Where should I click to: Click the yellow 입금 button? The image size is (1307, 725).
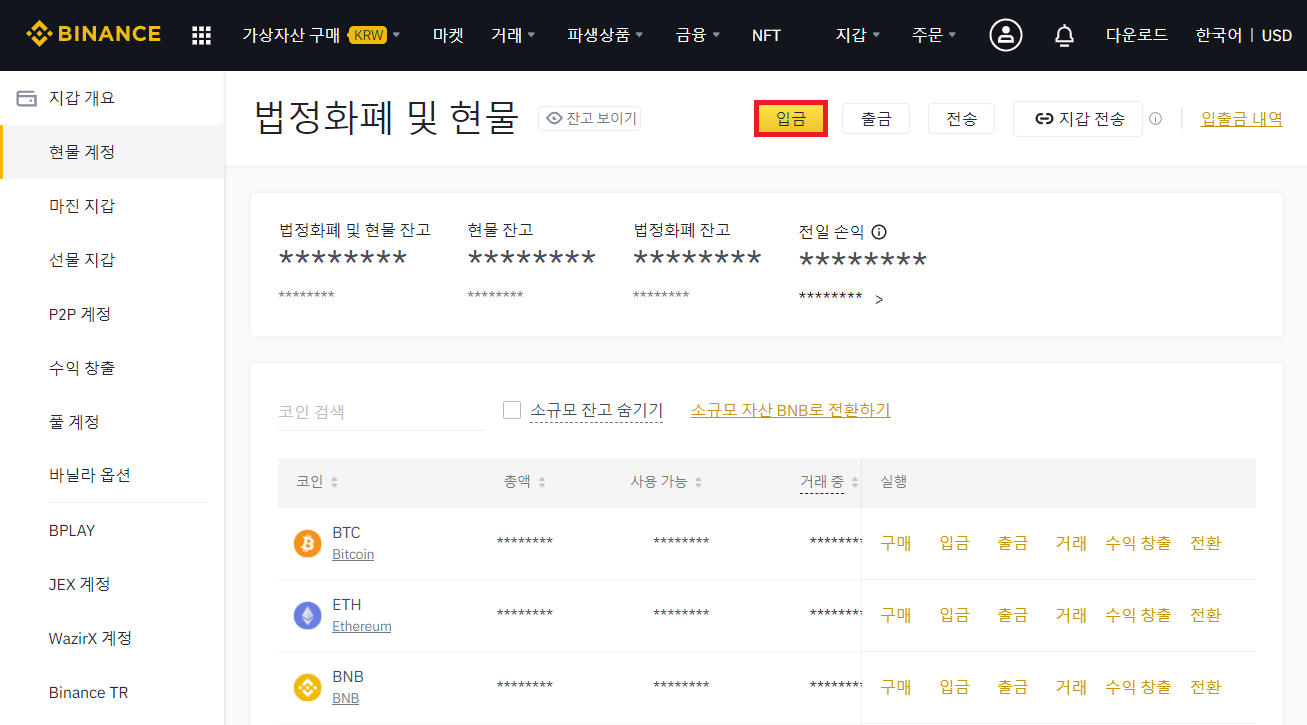tap(791, 119)
